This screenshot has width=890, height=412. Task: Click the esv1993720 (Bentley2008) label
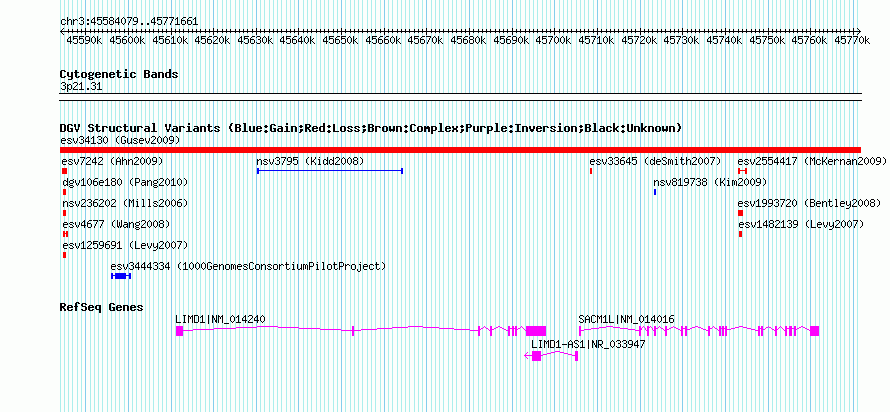pyautogui.click(x=809, y=203)
